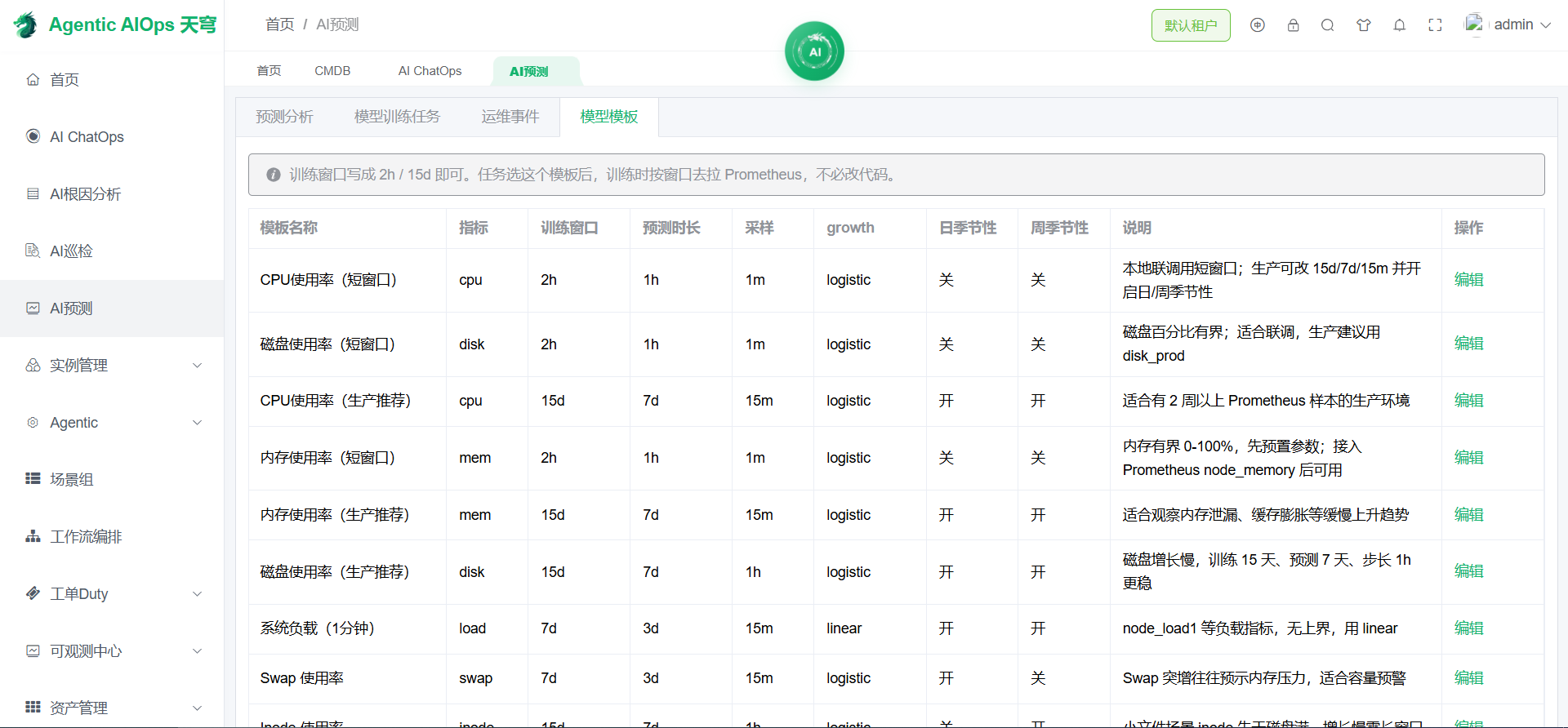Click the Agentic AIOps dragon logo
The width and height of the screenshot is (1568, 728).
point(25,24)
